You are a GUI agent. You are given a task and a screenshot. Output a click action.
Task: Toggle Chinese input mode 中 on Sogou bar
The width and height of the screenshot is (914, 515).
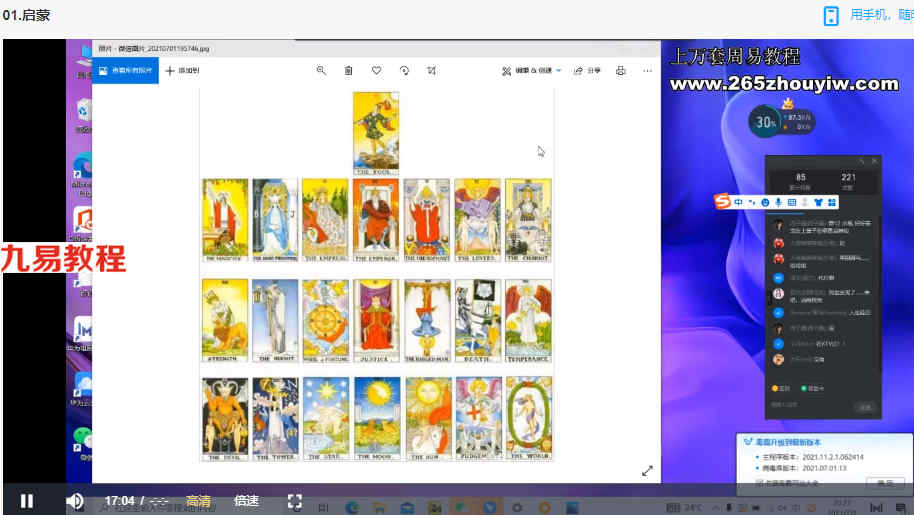point(738,202)
